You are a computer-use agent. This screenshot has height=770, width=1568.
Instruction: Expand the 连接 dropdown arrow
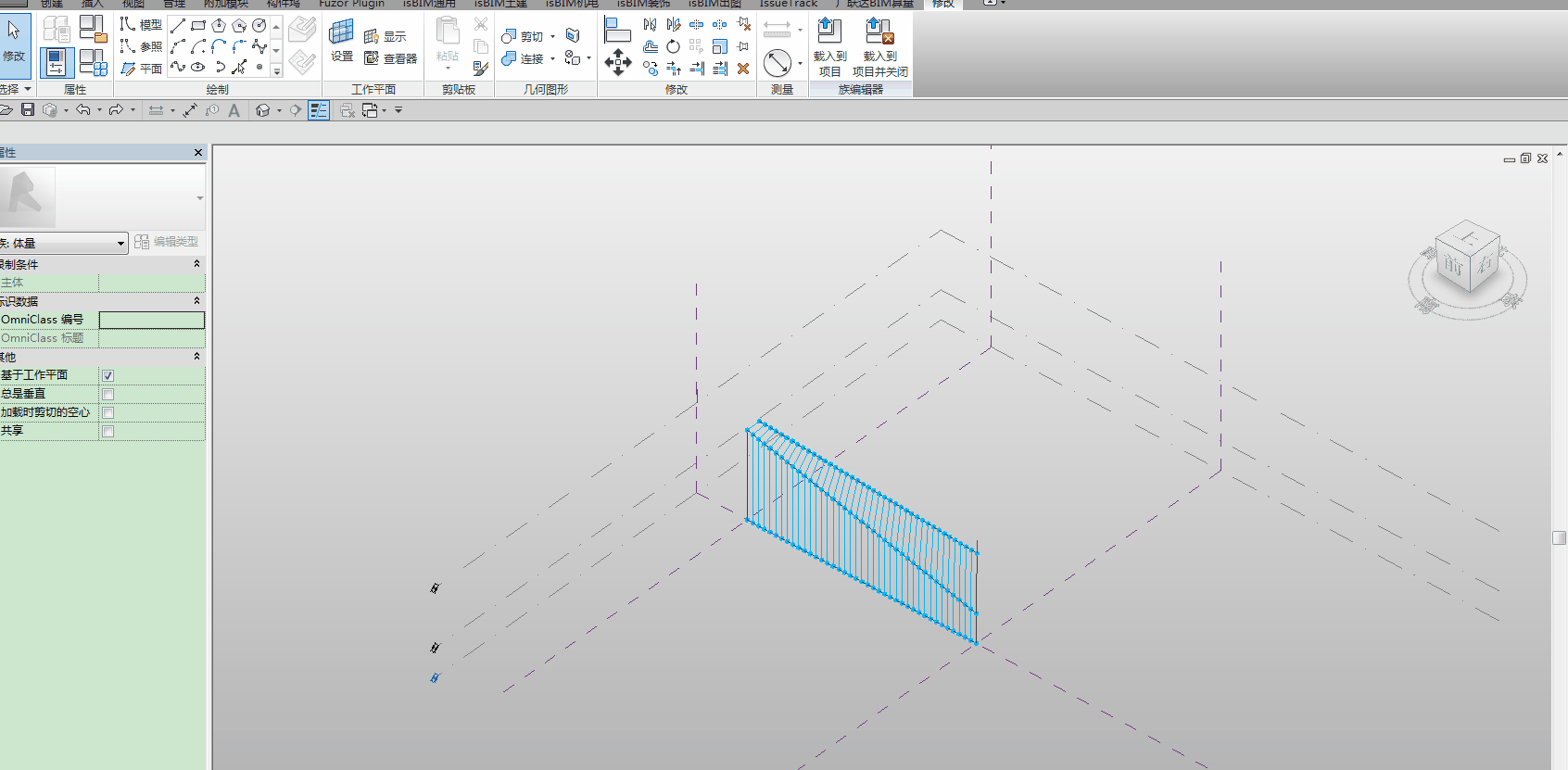553,58
